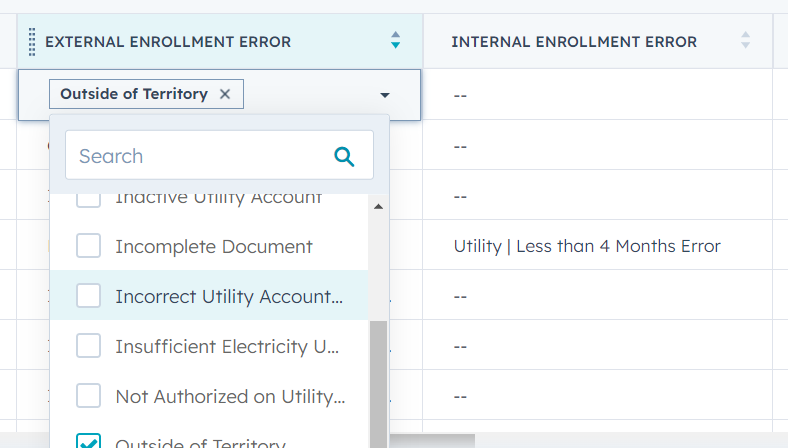788x448 pixels.
Task: Click the table's horizontal scrollbar
Action: click(x=432, y=440)
